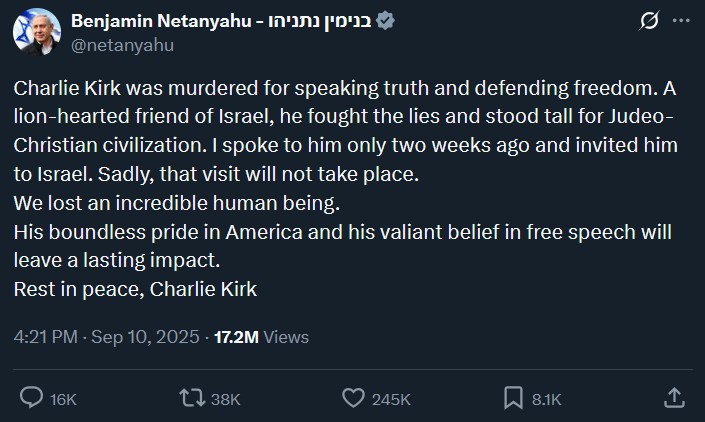Click the 38K reposts count
The image size is (705, 422).
point(226,399)
